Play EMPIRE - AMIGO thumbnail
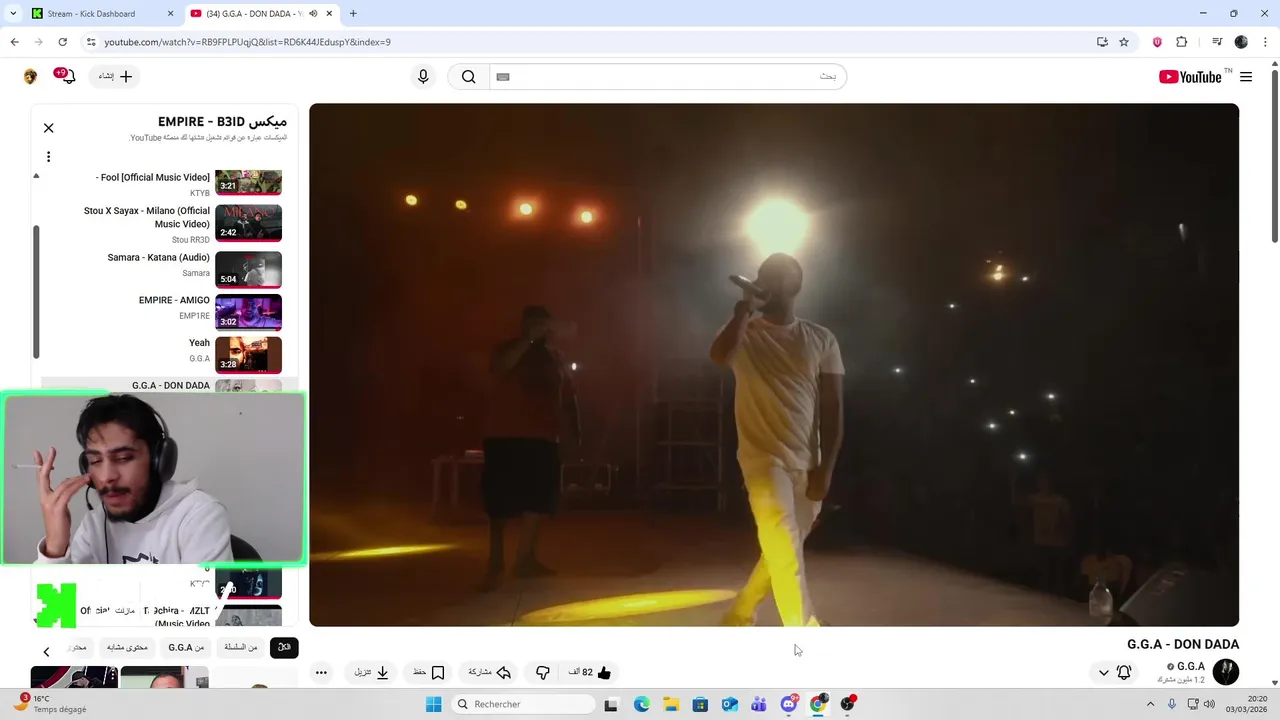The height and width of the screenshot is (720, 1280). (x=248, y=312)
